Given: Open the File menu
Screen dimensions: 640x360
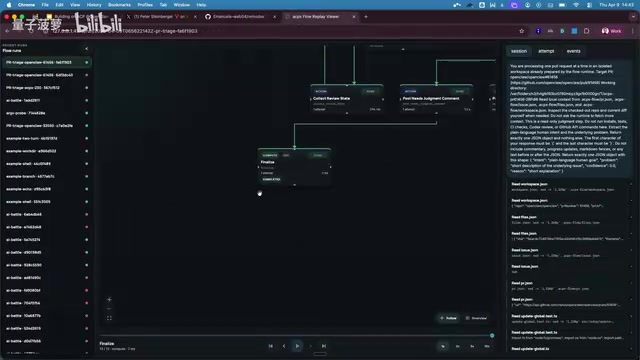Looking at the screenshot, I should point(45,5).
